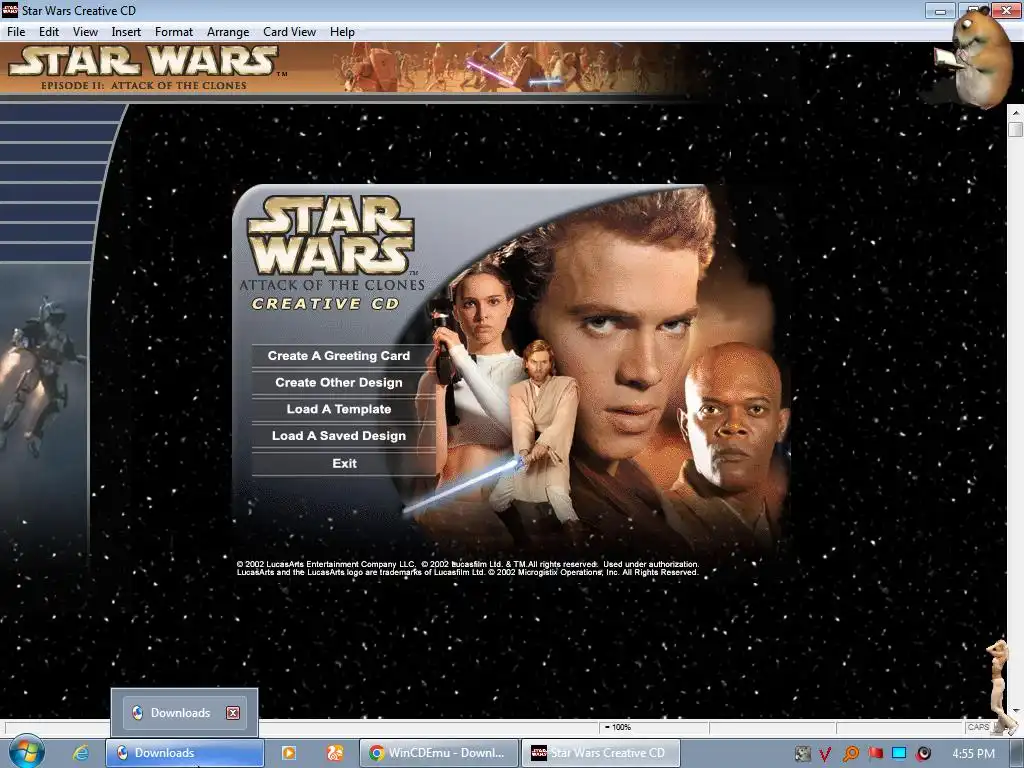This screenshot has height=768, width=1024.
Task: Click the orange magnifier tray icon
Action: 850,754
